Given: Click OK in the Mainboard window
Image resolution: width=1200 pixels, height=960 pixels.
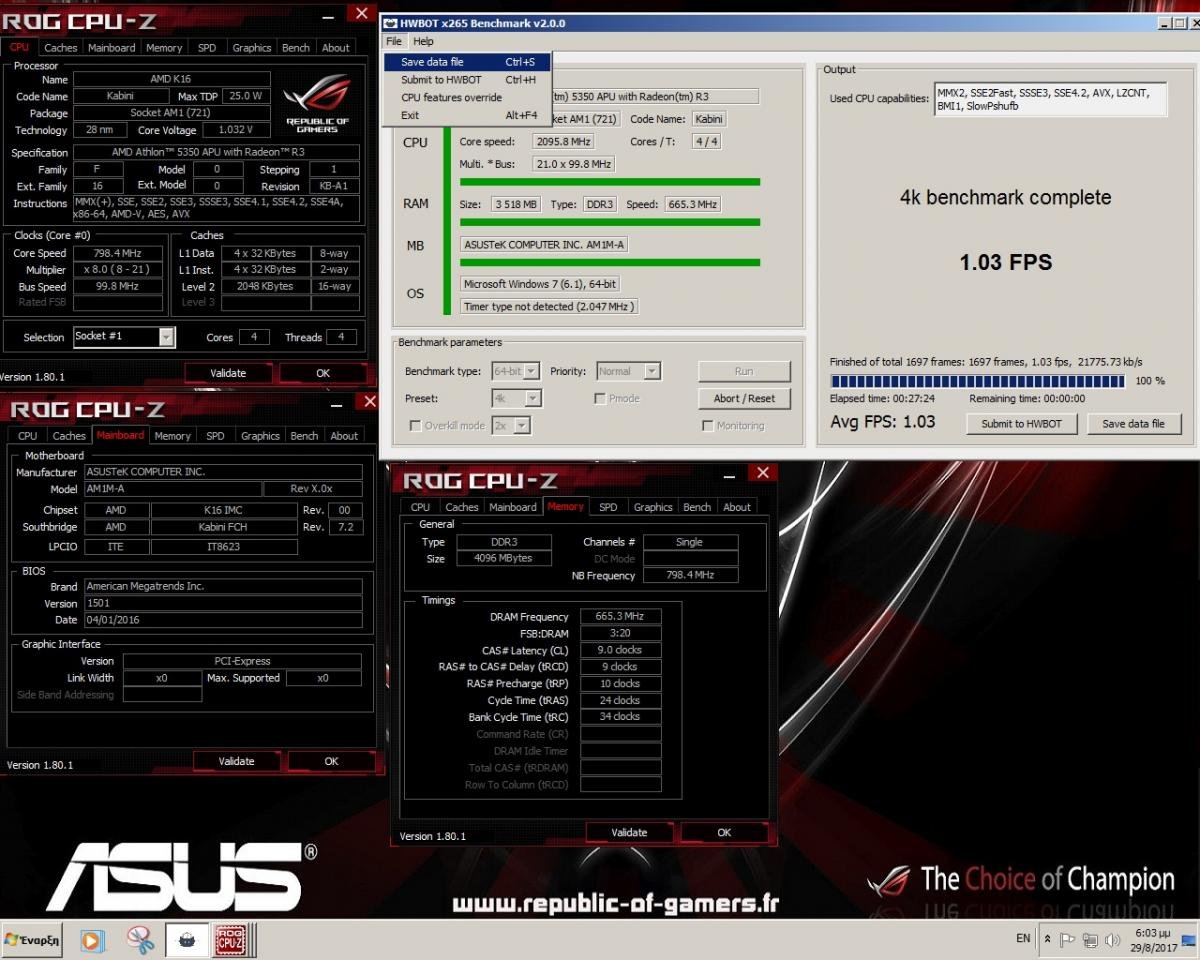Looking at the screenshot, I should click(x=331, y=761).
